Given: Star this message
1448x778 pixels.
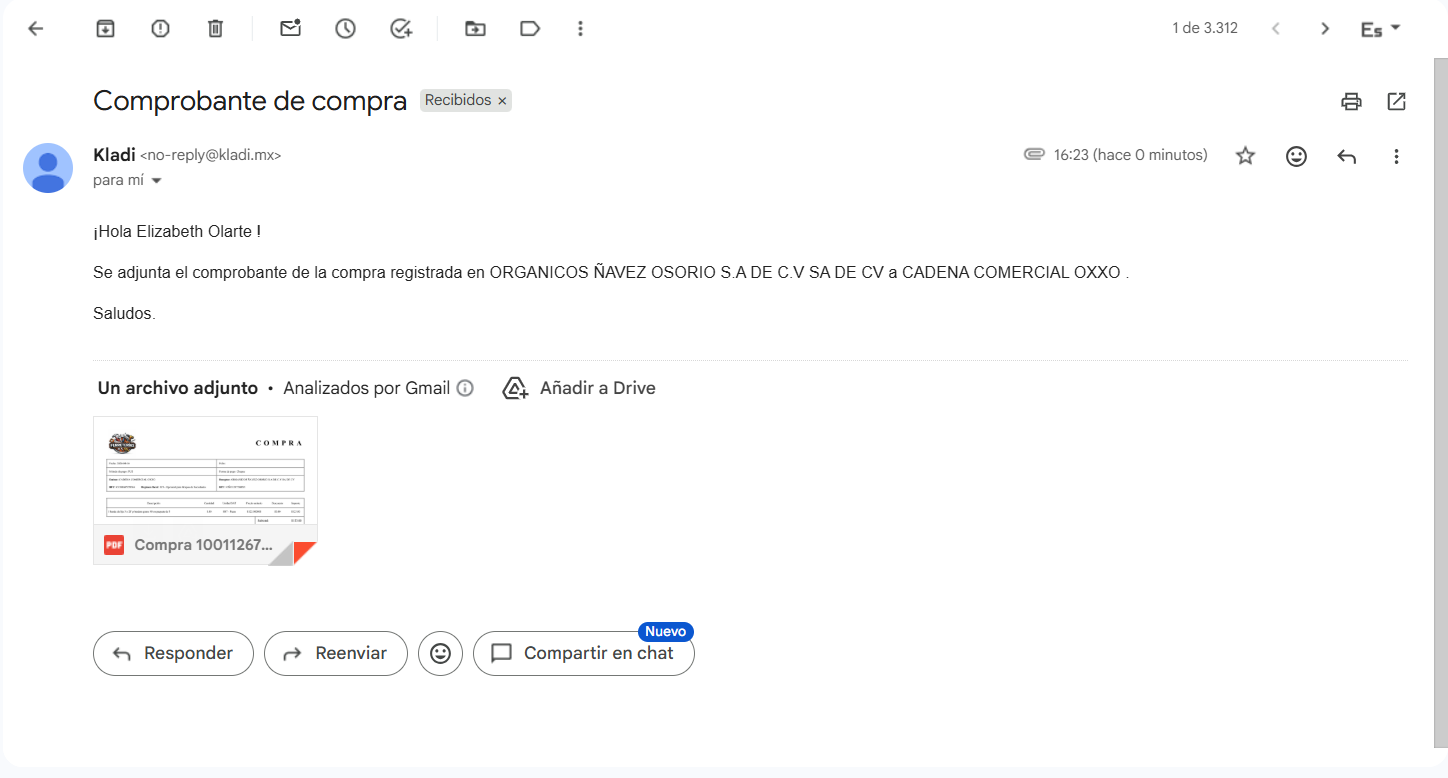Looking at the screenshot, I should 1245,156.
